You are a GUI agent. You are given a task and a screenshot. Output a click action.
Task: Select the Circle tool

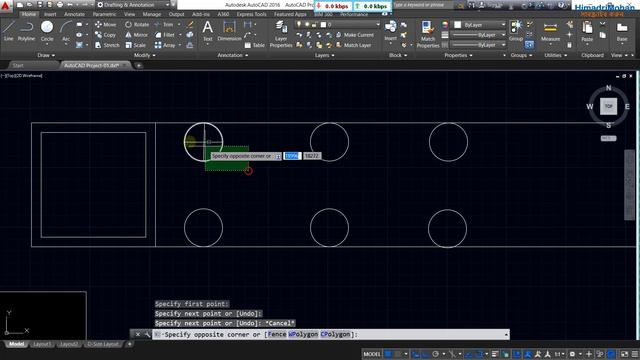(x=47, y=31)
